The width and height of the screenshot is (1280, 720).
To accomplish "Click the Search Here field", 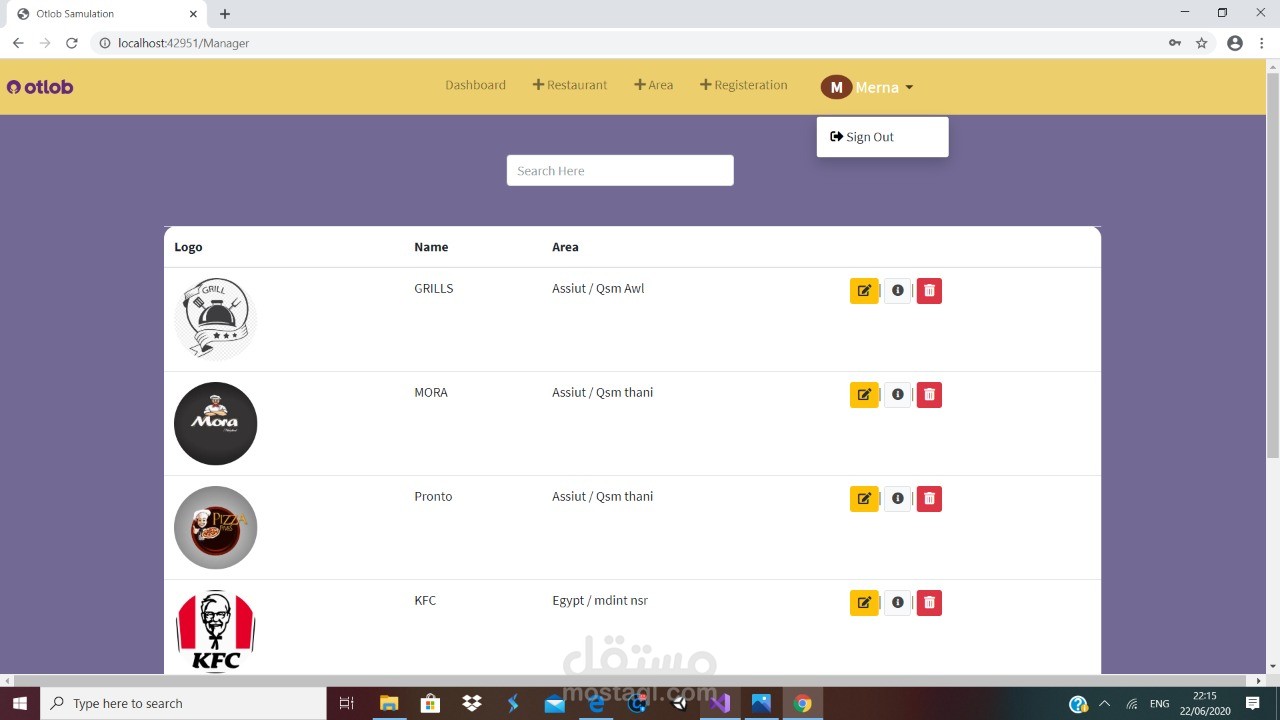I will click(x=620, y=170).
